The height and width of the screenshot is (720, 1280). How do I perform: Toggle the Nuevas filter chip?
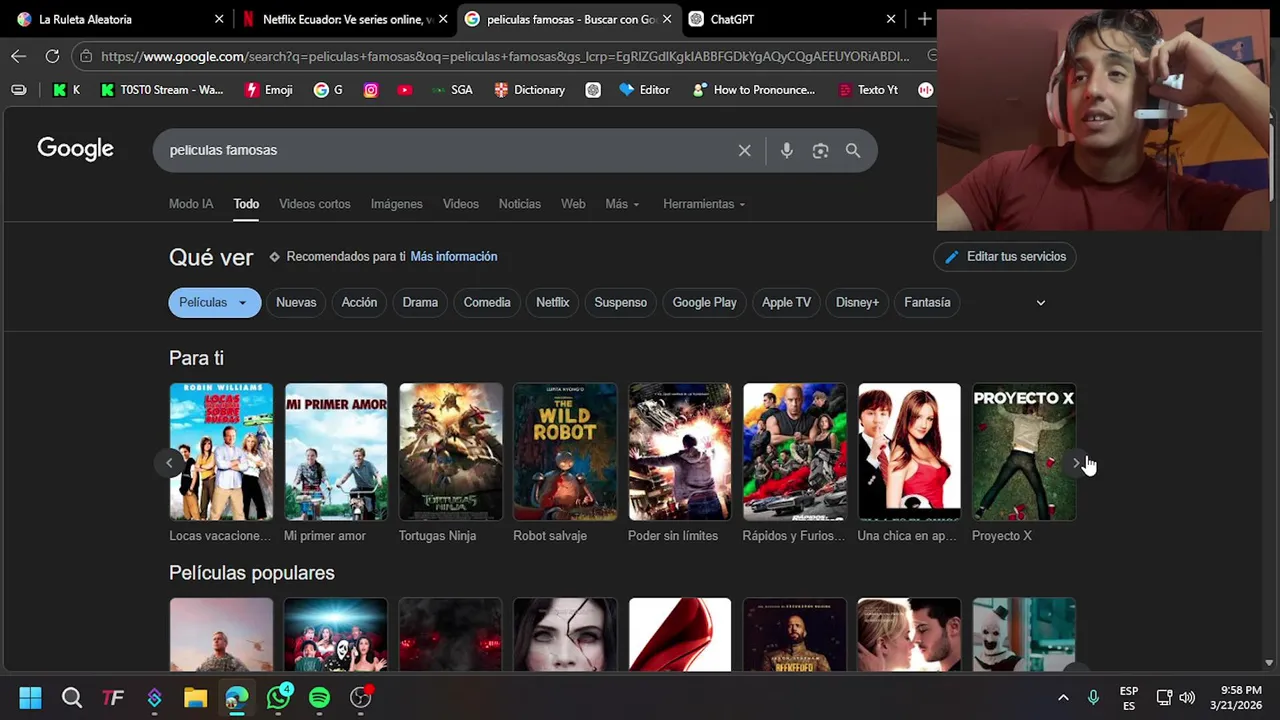(296, 302)
